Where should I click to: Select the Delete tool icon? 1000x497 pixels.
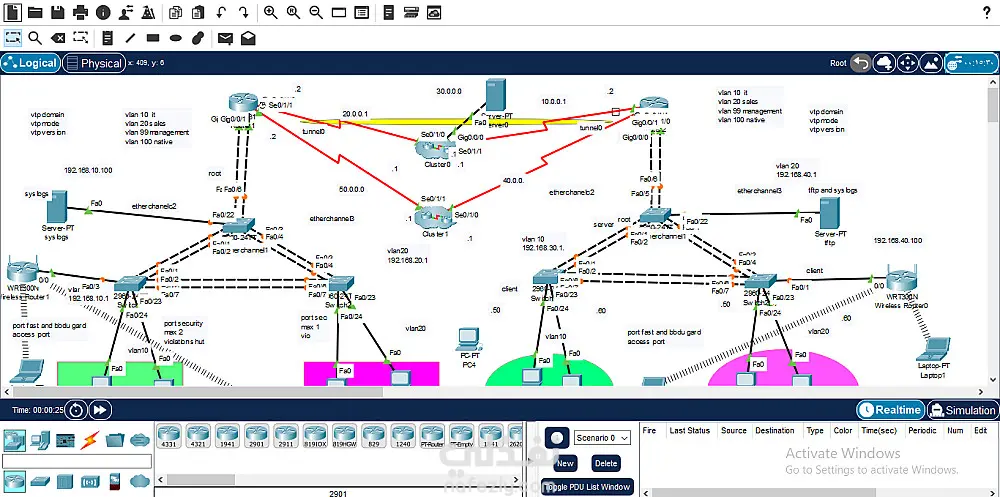(x=58, y=38)
